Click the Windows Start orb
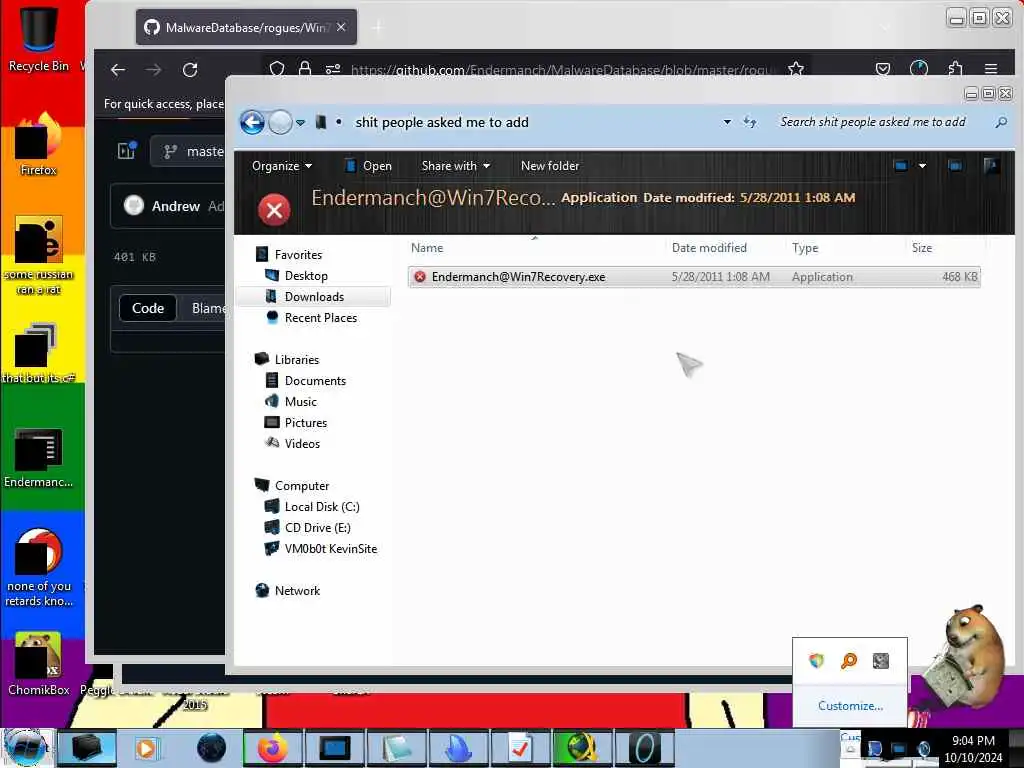Viewport: 1024px width, 768px height. (x=26, y=748)
